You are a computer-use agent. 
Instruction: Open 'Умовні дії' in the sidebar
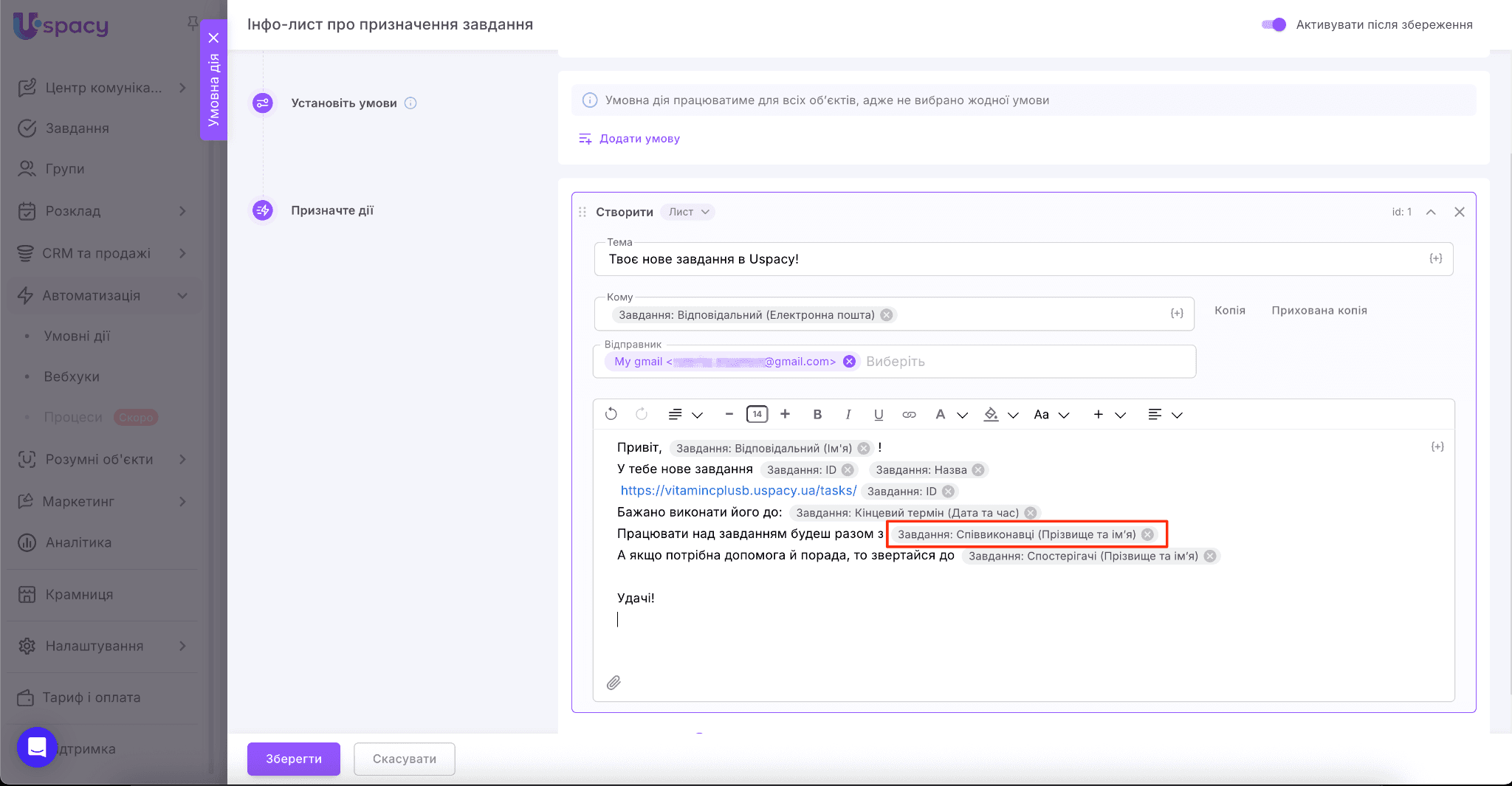click(77, 336)
